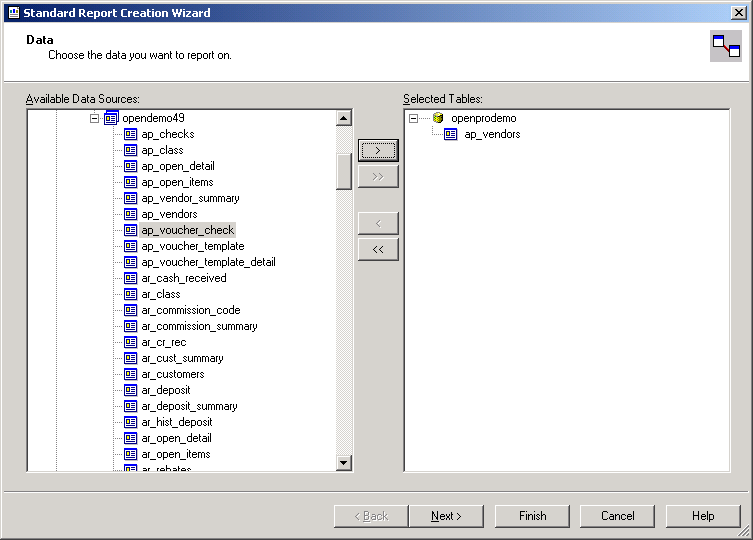Add selected table with single right arrow
The height and width of the screenshot is (540, 753).
(378, 150)
